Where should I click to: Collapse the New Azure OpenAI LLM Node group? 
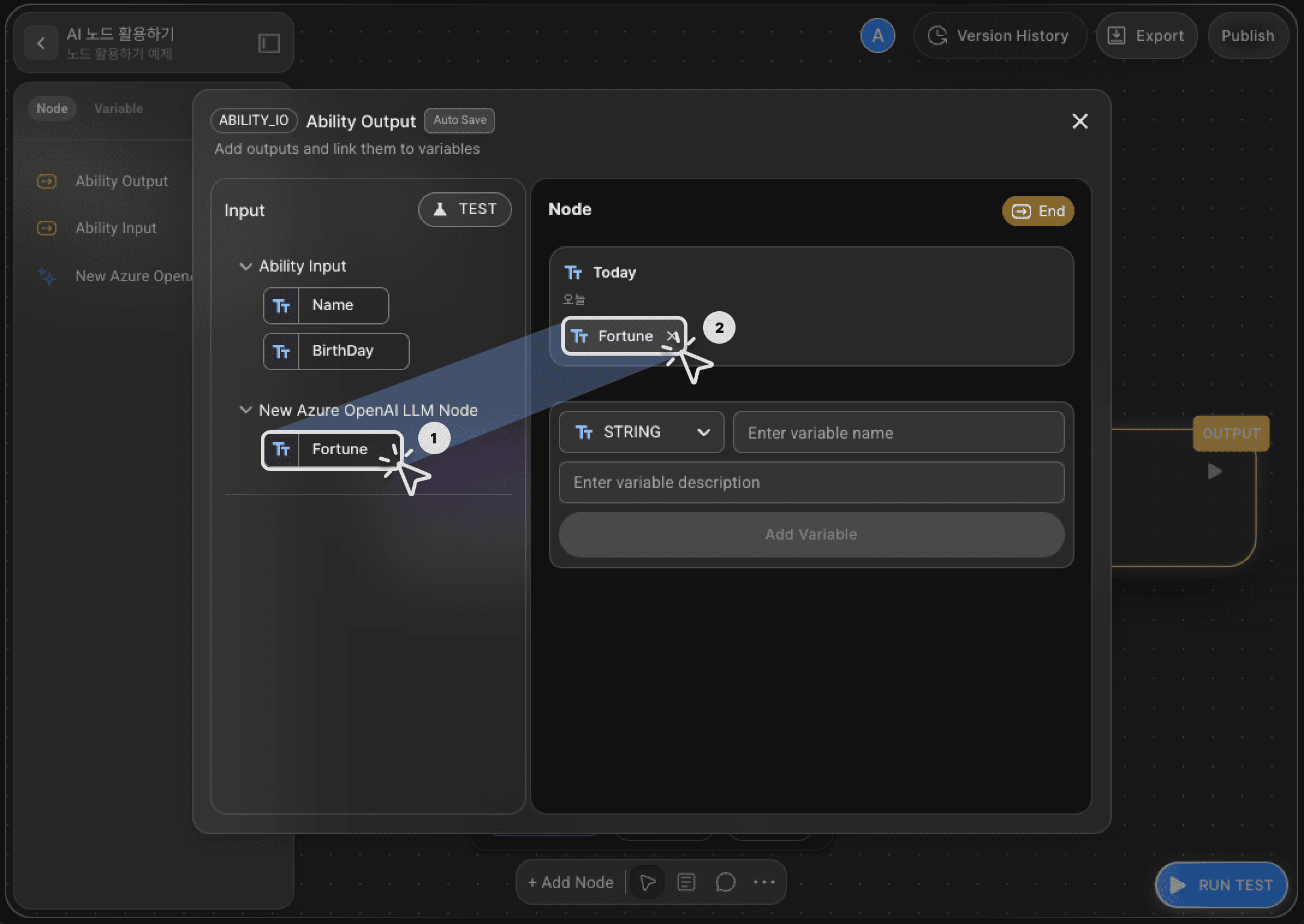245,410
